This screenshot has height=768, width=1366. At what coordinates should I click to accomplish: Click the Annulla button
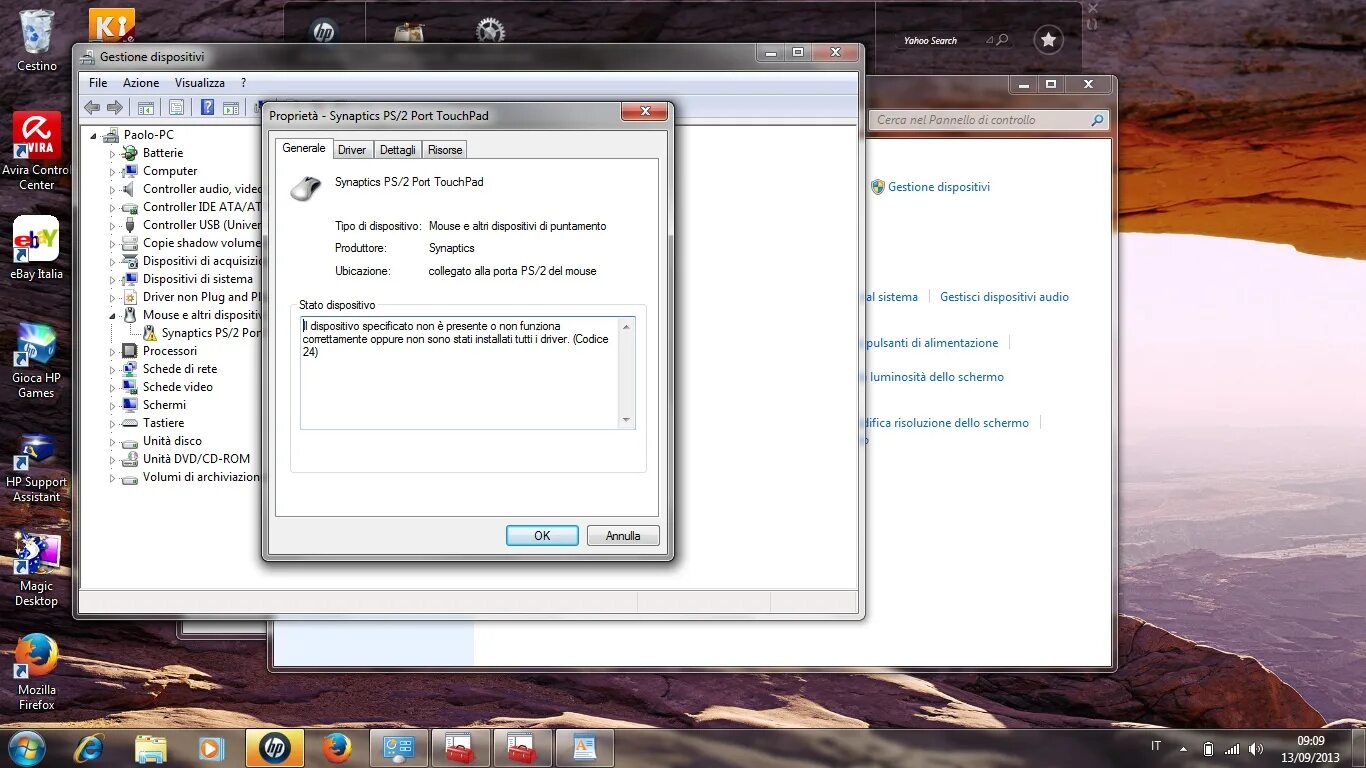[623, 536]
